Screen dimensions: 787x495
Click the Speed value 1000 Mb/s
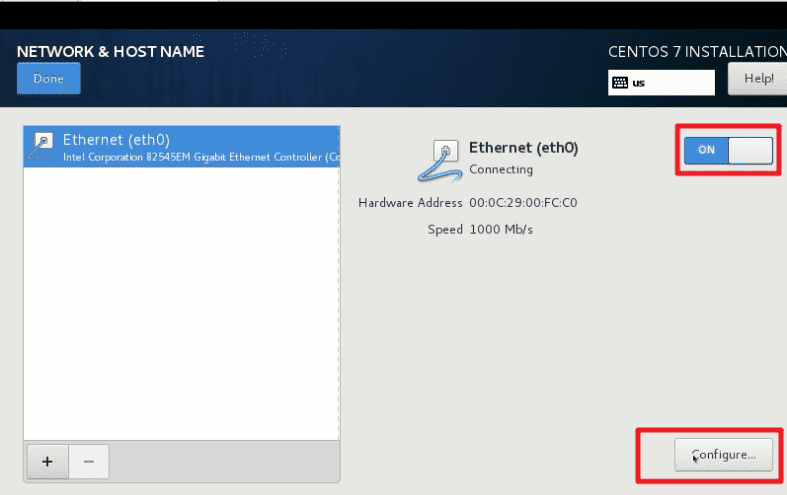(x=501, y=229)
